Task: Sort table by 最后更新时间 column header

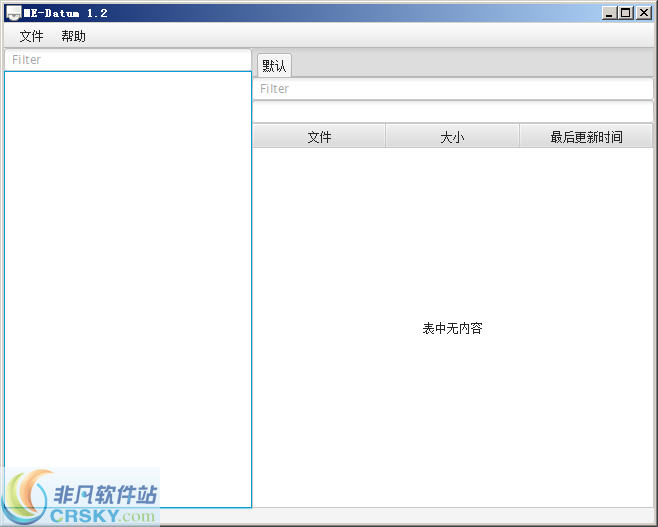Action: click(586, 136)
